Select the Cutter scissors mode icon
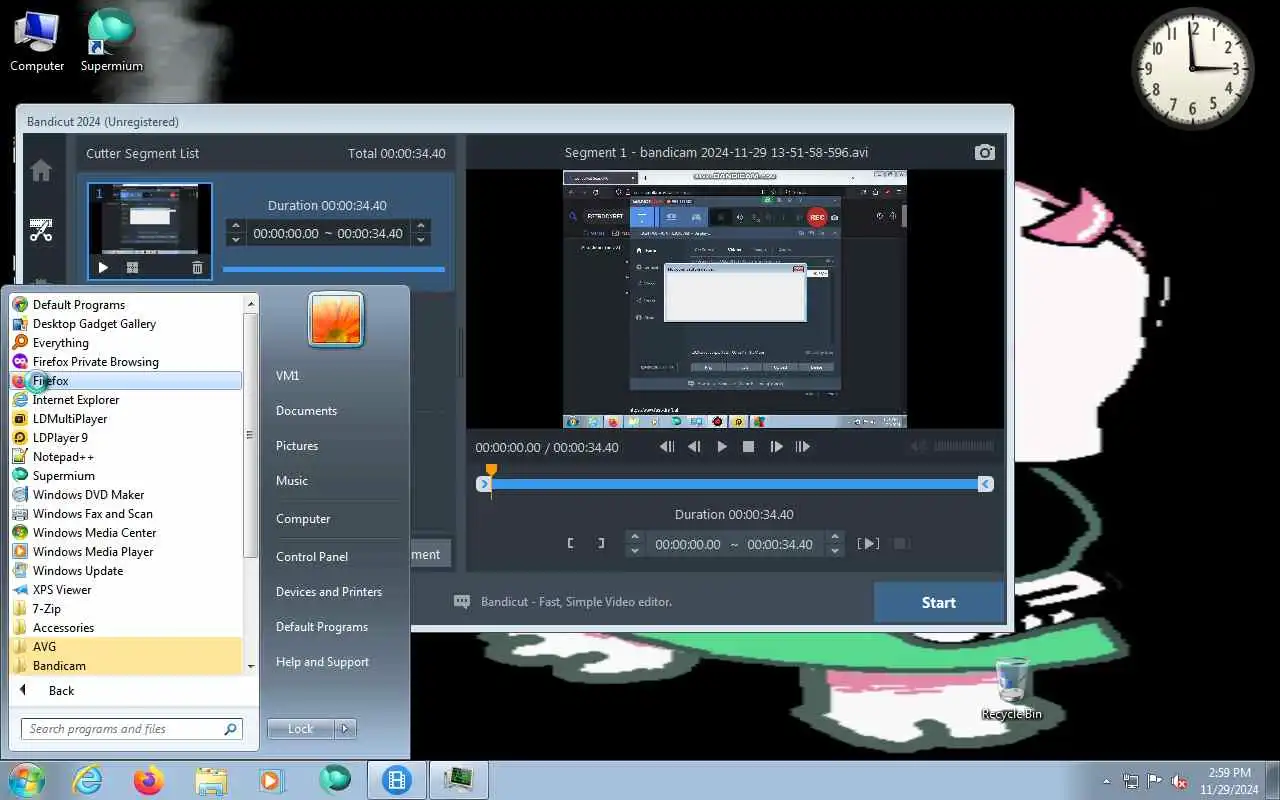Viewport: 1280px width, 800px height. tap(41, 230)
